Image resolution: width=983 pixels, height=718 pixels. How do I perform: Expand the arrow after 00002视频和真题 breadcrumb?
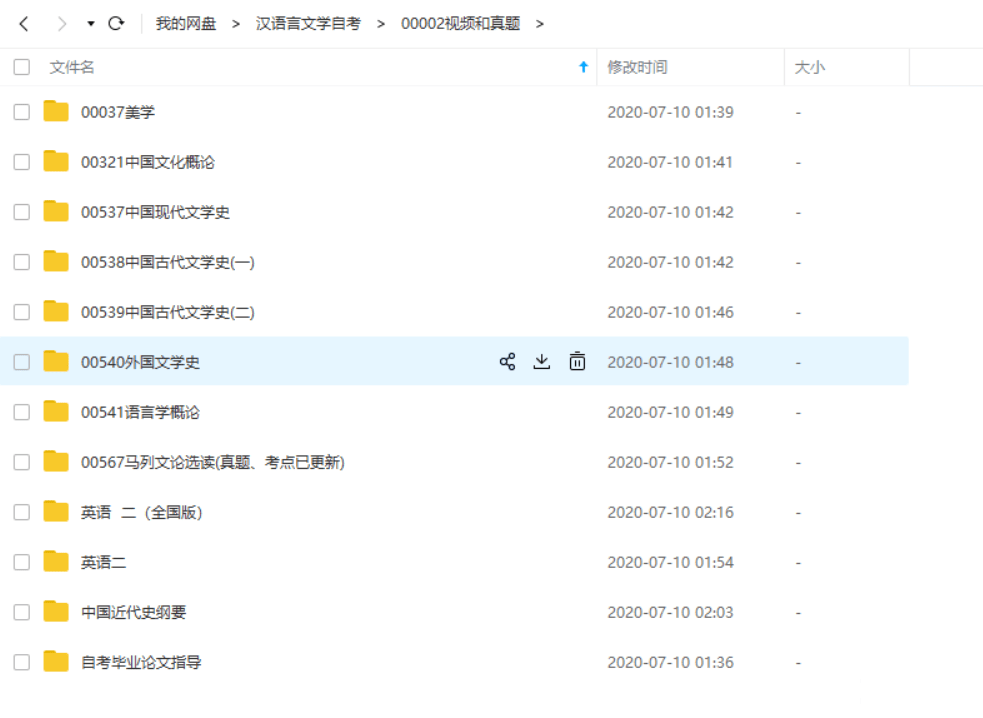click(540, 23)
